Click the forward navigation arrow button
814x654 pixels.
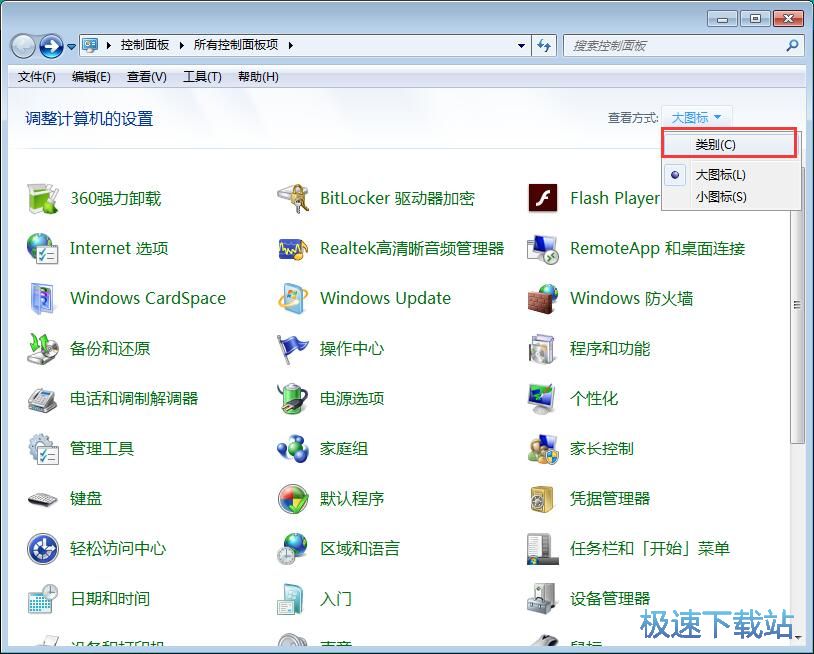tap(51, 47)
